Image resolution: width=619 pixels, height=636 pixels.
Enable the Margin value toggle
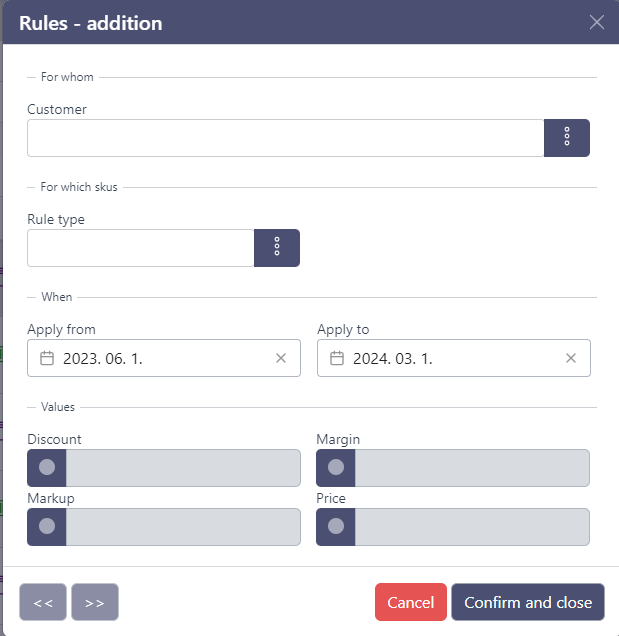(336, 467)
